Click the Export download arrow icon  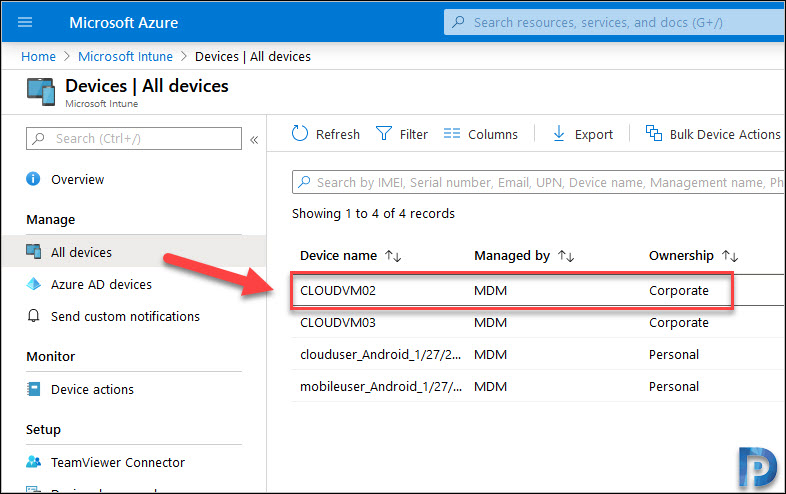click(x=559, y=133)
